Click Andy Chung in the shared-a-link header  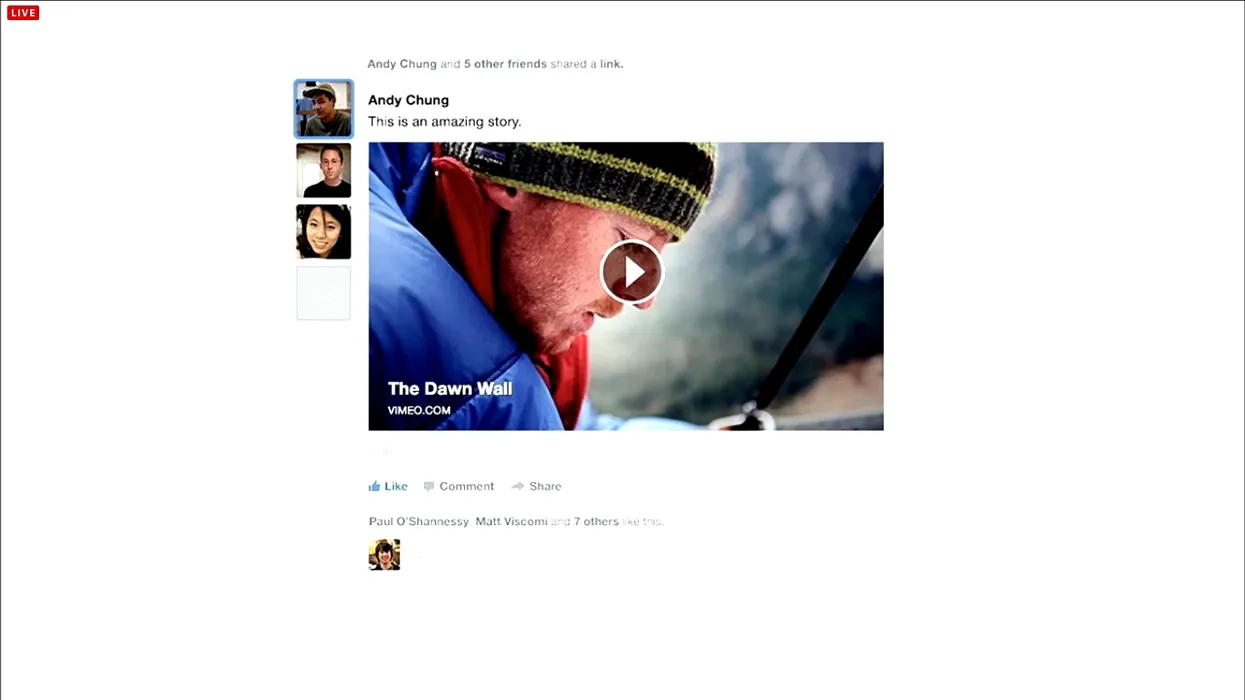pos(402,64)
